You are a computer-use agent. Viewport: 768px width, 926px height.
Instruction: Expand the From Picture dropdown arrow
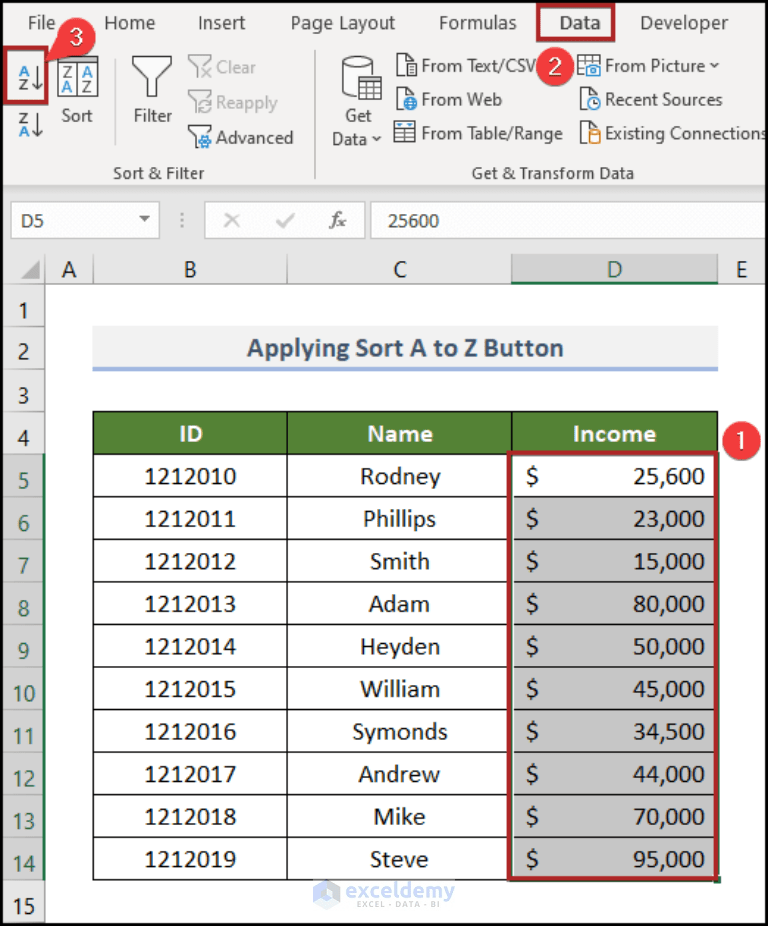pyautogui.click(x=715, y=66)
